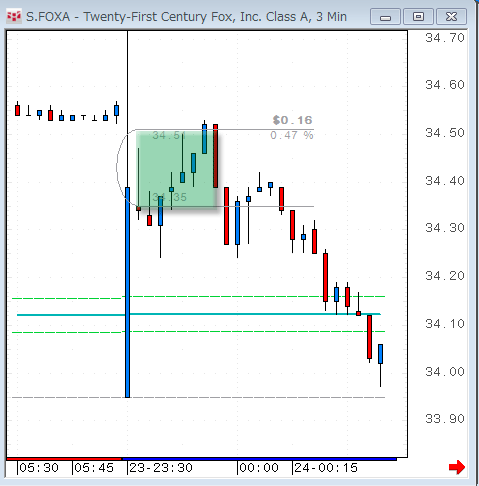
Task: Close the S.FOXA chart window
Action: 451,17
